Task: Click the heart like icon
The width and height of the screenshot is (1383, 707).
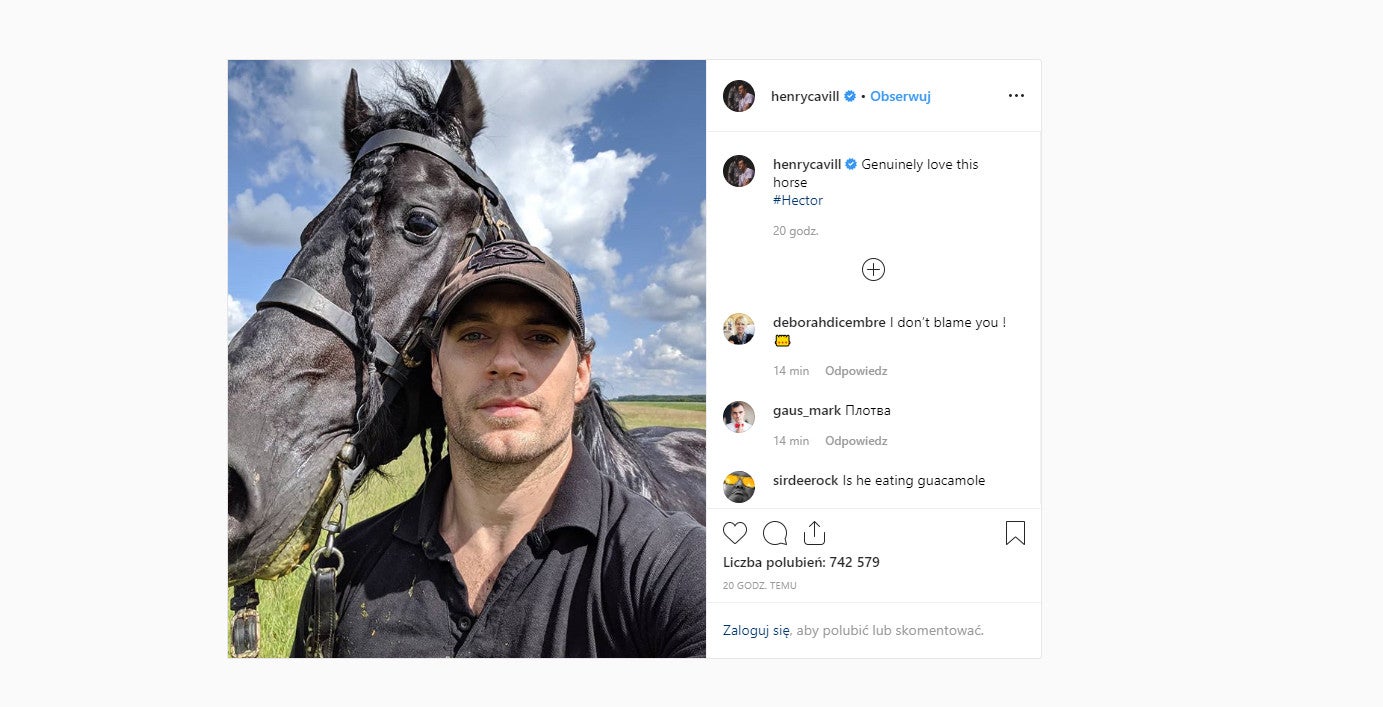Action: (735, 533)
